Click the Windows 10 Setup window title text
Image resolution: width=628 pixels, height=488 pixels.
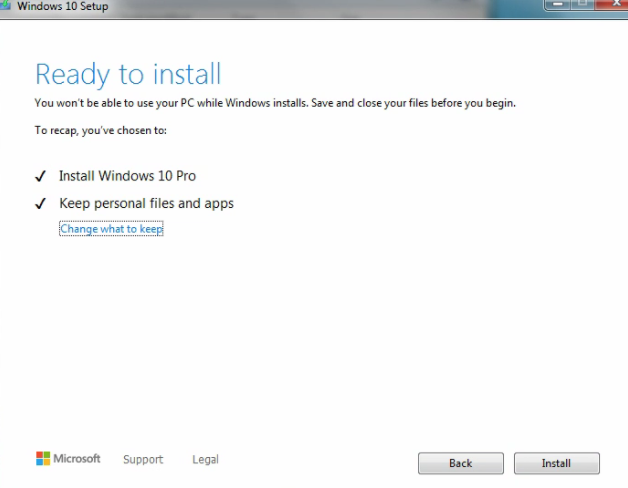tap(62, 6)
